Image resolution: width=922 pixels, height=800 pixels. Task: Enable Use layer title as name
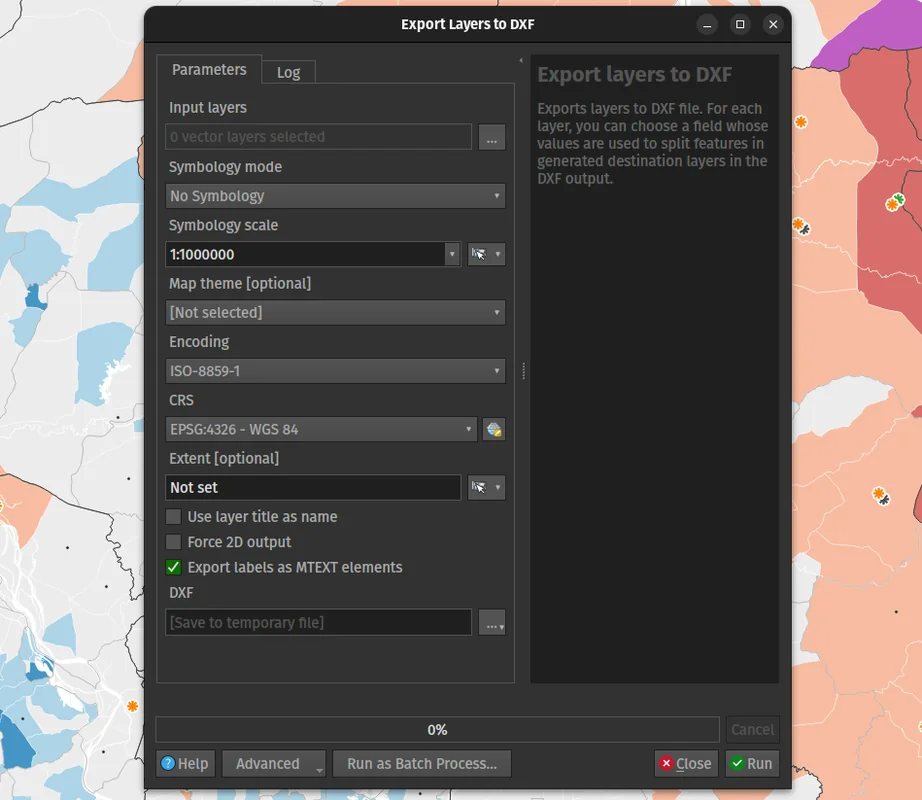click(x=174, y=517)
